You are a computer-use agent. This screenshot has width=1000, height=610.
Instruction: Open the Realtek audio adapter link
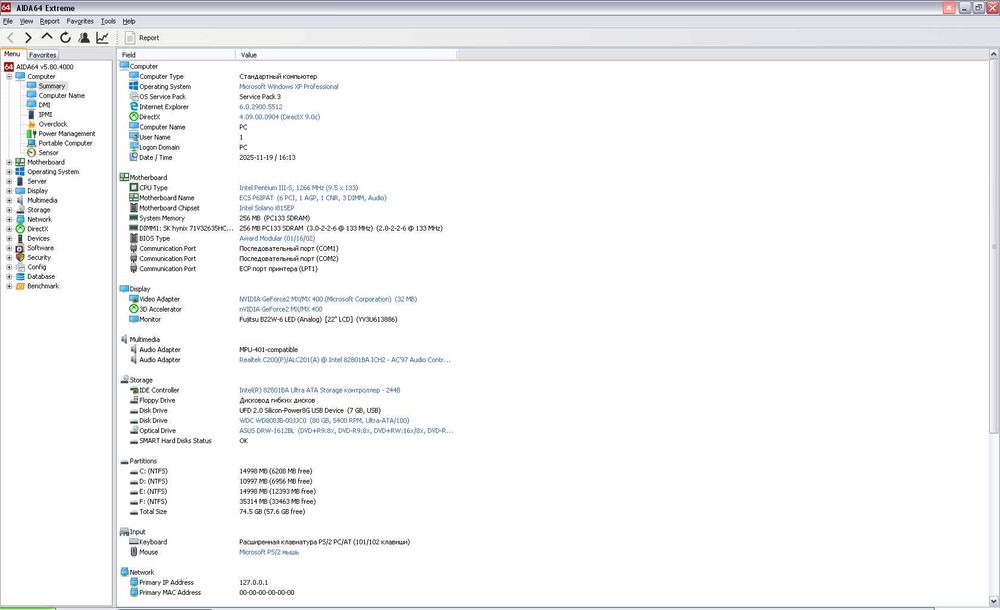pos(344,360)
